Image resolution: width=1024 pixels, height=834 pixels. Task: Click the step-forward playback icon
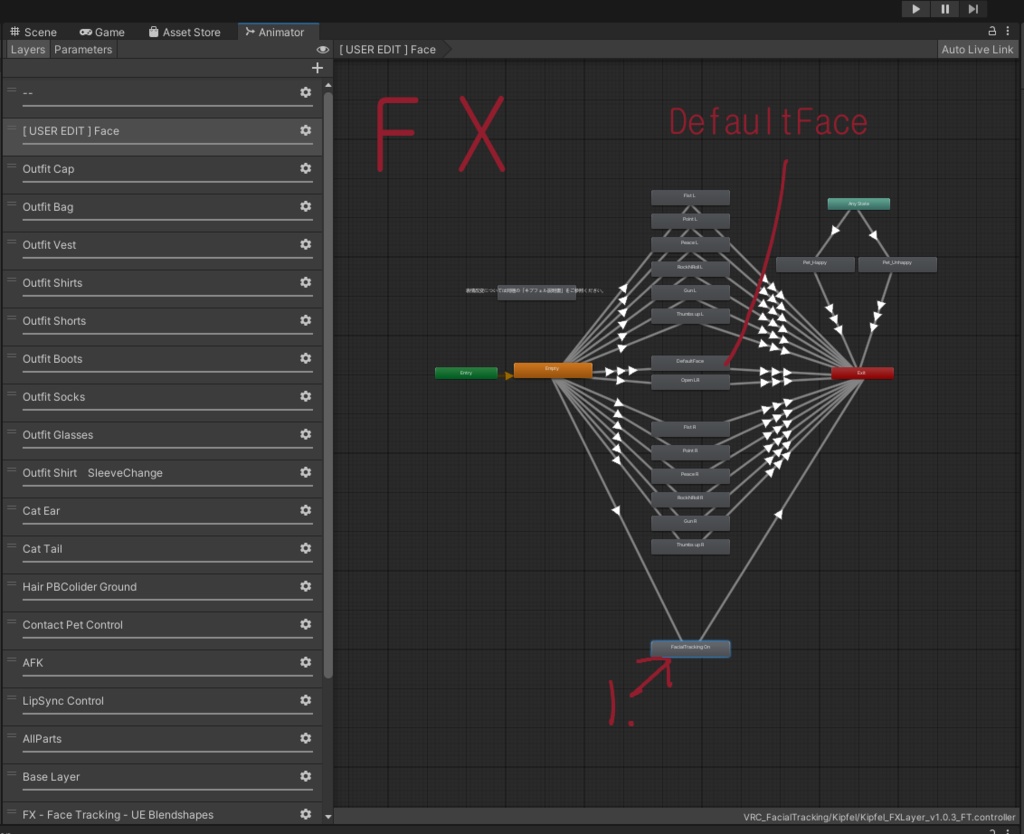(971, 9)
